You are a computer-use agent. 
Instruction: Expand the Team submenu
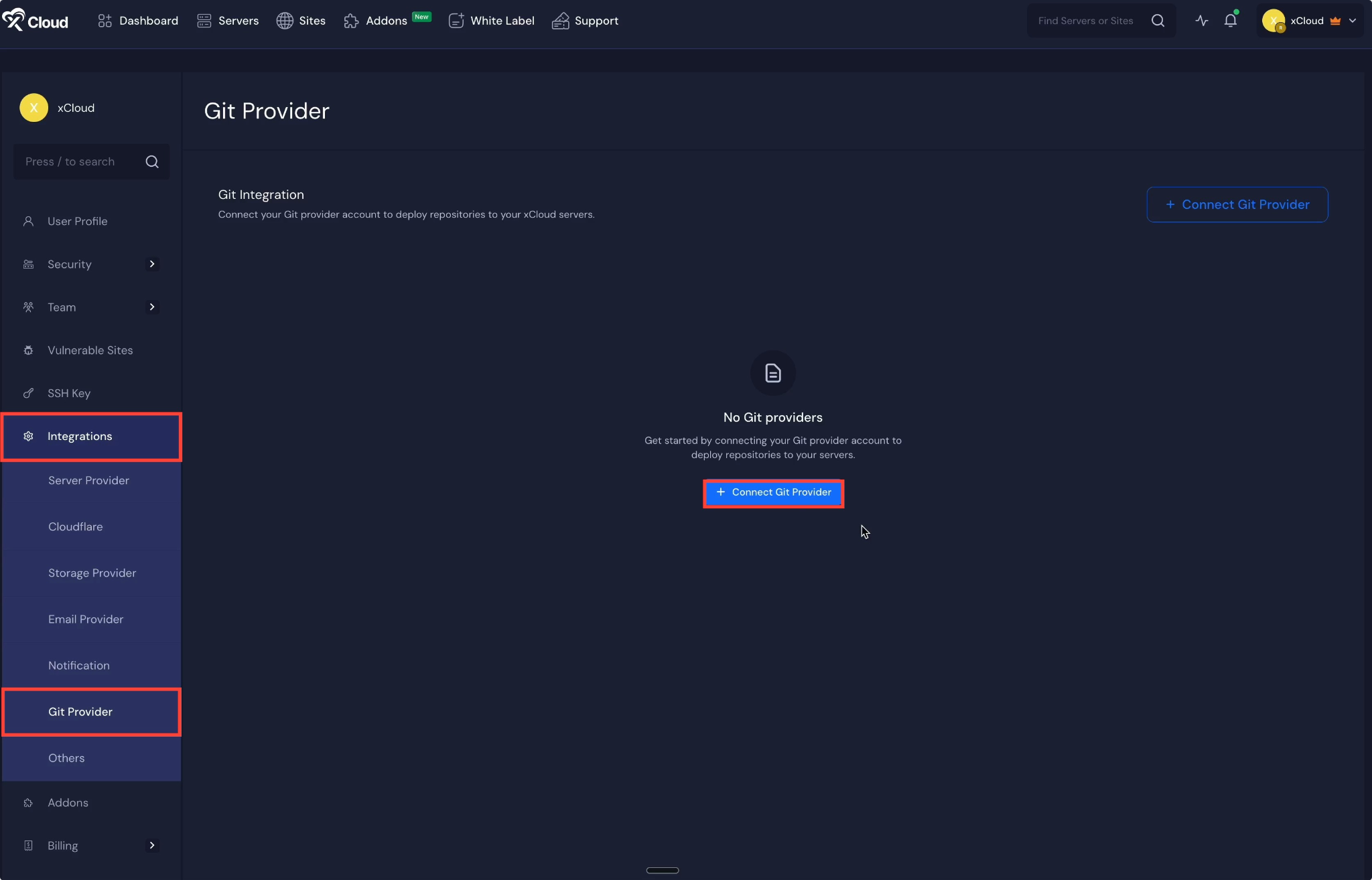click(152, 307)
